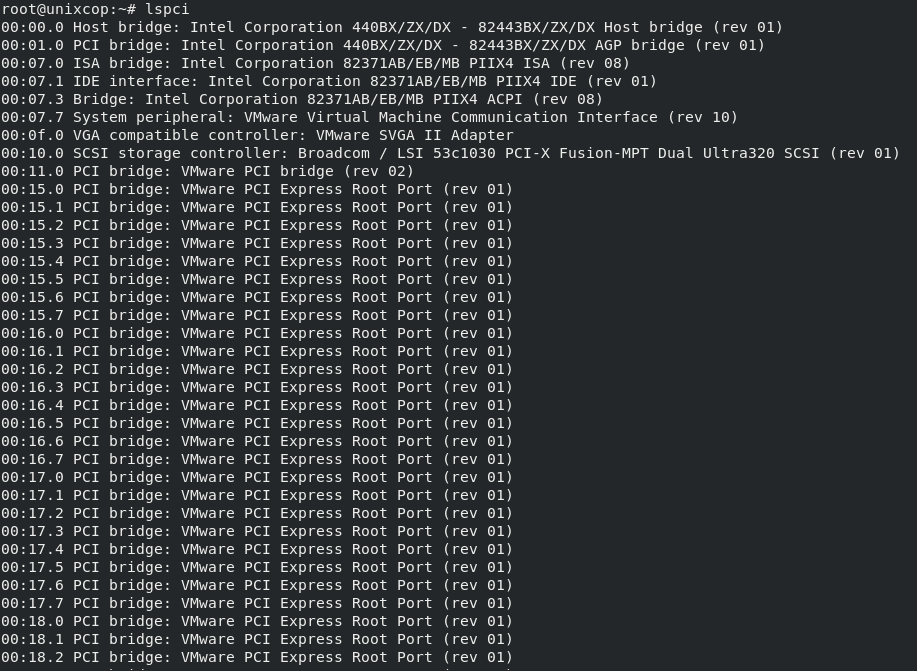Click the 00:16.5 PCI Express Root Port line
Viewport: 917px width, 671px height.
tap(257, 424)
